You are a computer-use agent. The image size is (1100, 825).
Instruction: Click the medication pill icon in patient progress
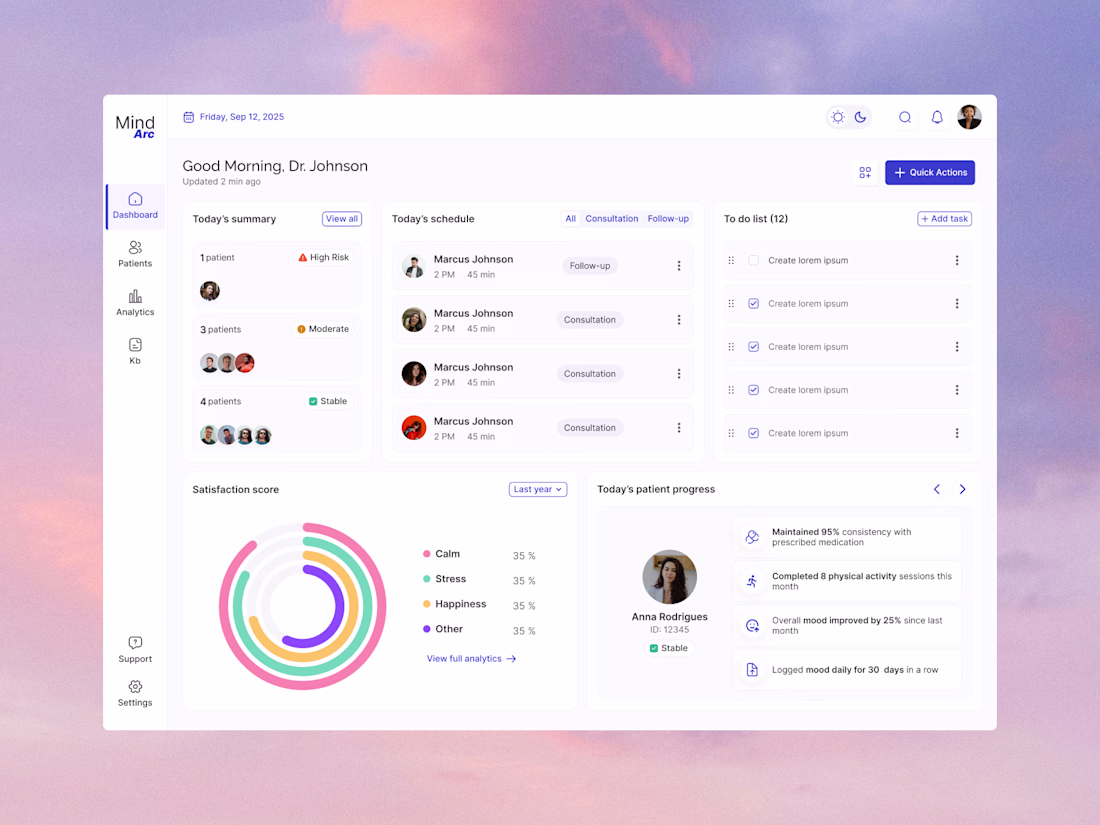click(x=752, y=537)
